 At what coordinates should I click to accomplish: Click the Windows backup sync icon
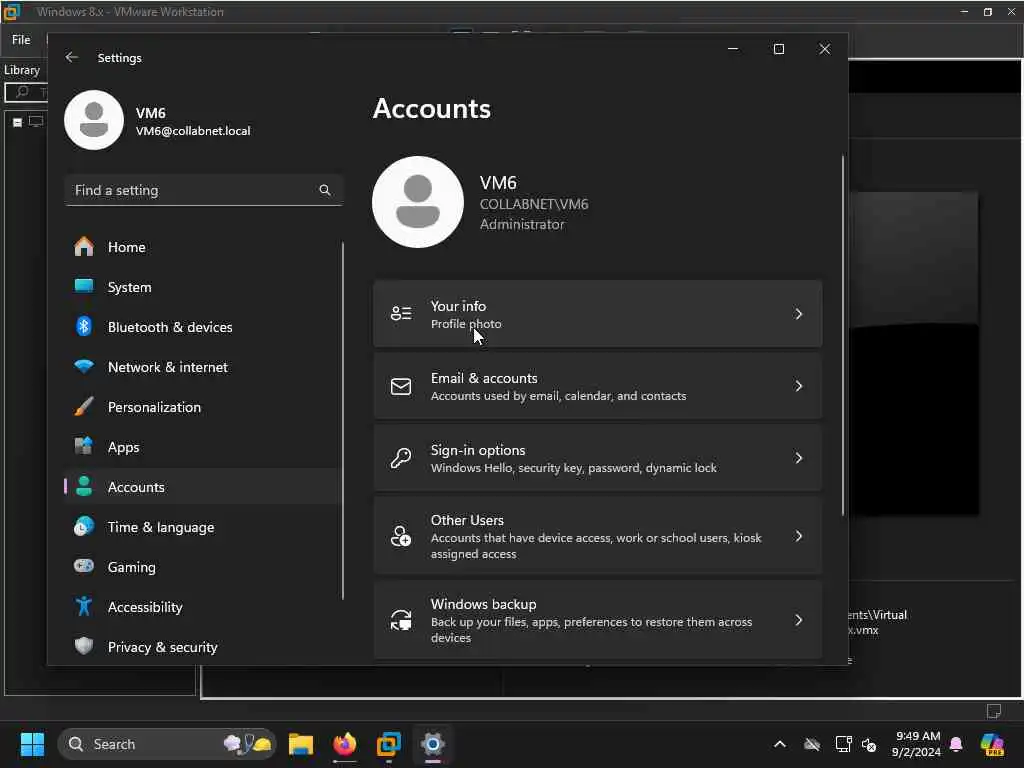click(x=401, y=620)
